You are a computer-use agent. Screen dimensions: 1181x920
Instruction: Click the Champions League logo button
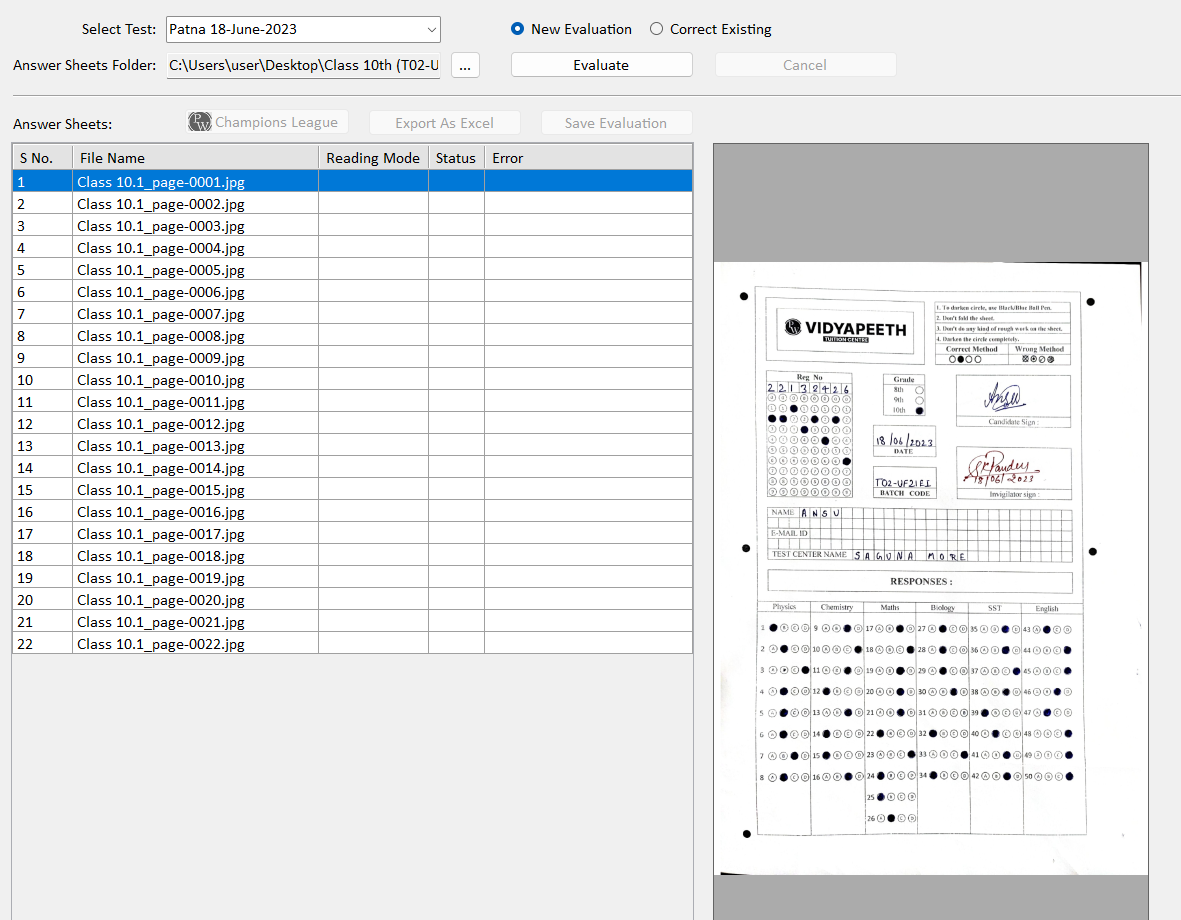267,122
